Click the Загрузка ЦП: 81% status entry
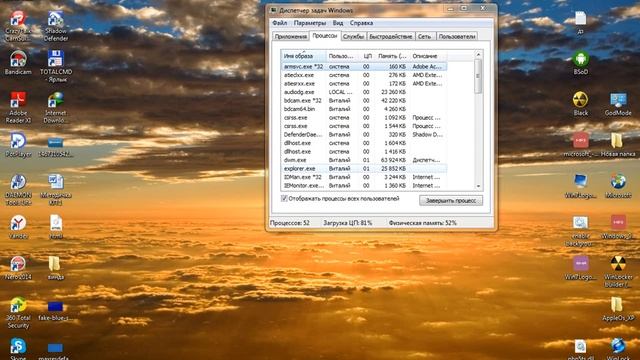This screenshot has height=360, width=640. pyautogui.click(x=348, y=223)
